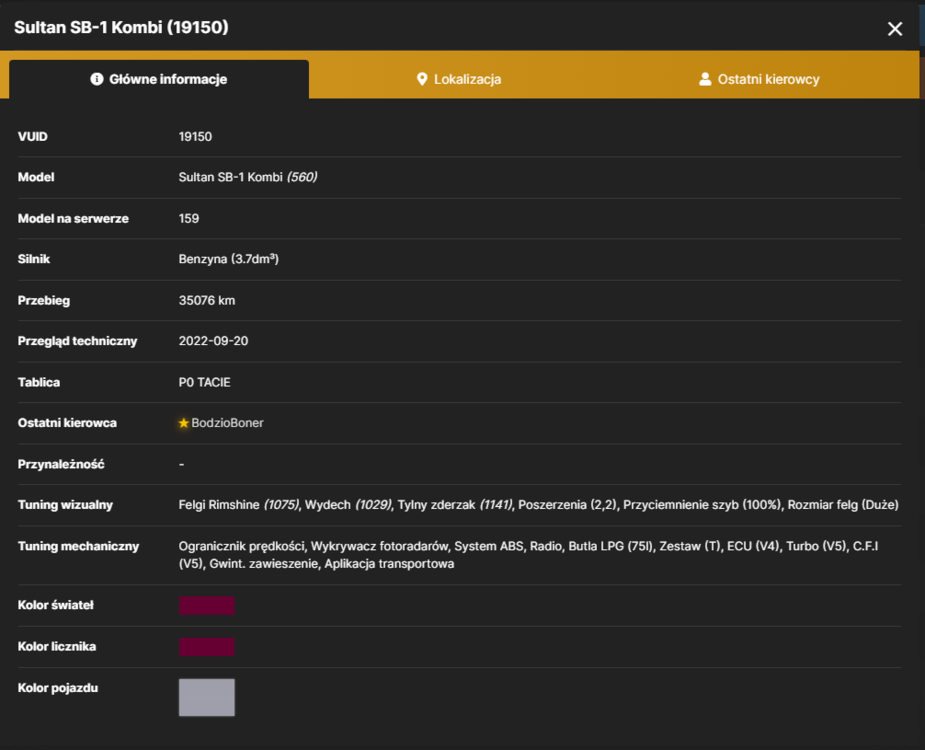Click the Tuning mechaniczny label
925x750 pixels.
click(x=78, y=546)
